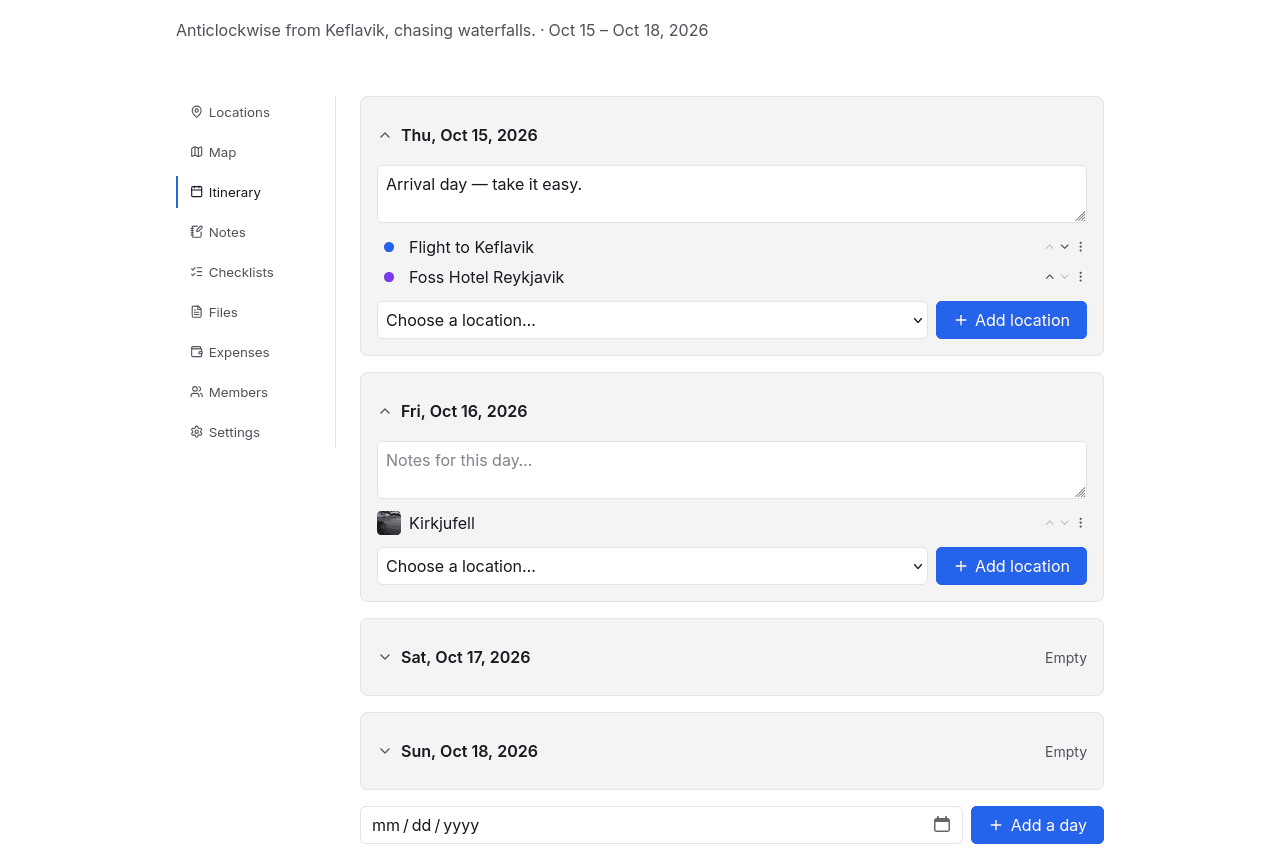
Task: Open more options for Kirkjufell
Action: (1080, 523)
